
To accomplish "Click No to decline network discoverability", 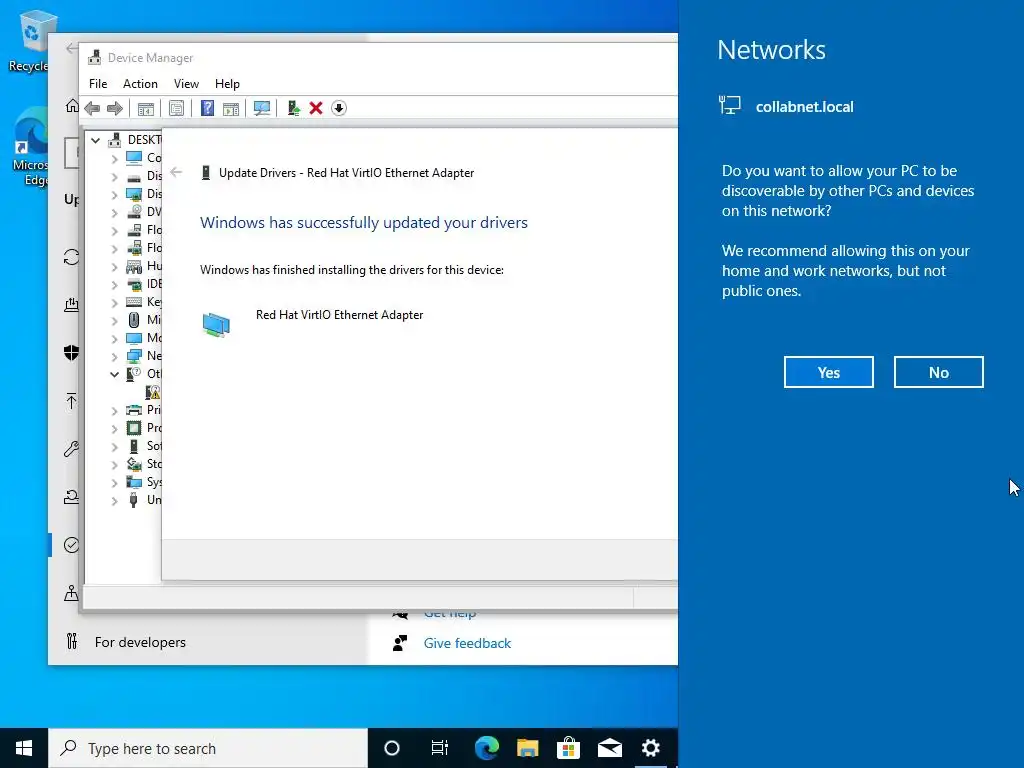I will [x=938, y=372].
